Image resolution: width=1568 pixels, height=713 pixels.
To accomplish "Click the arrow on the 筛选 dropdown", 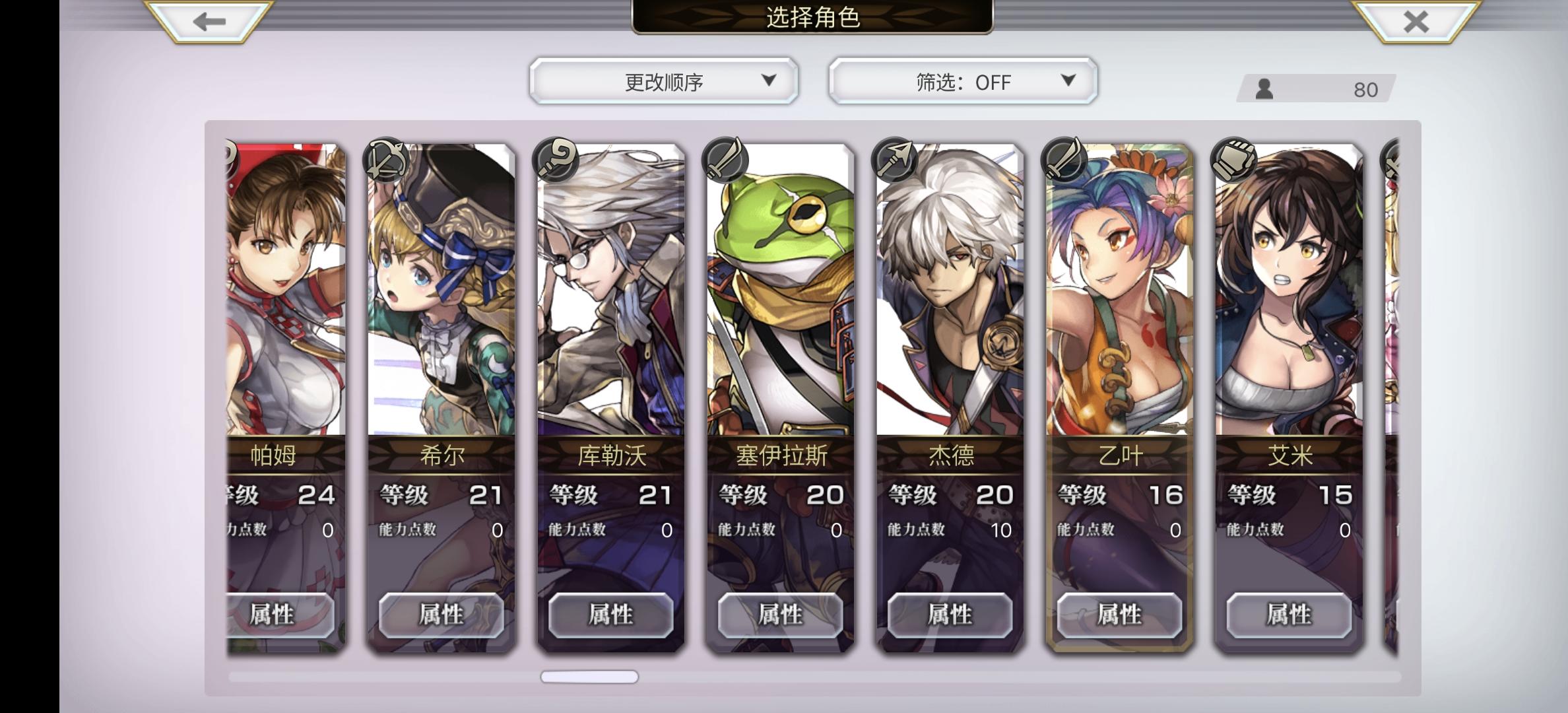I will 1068,81.
